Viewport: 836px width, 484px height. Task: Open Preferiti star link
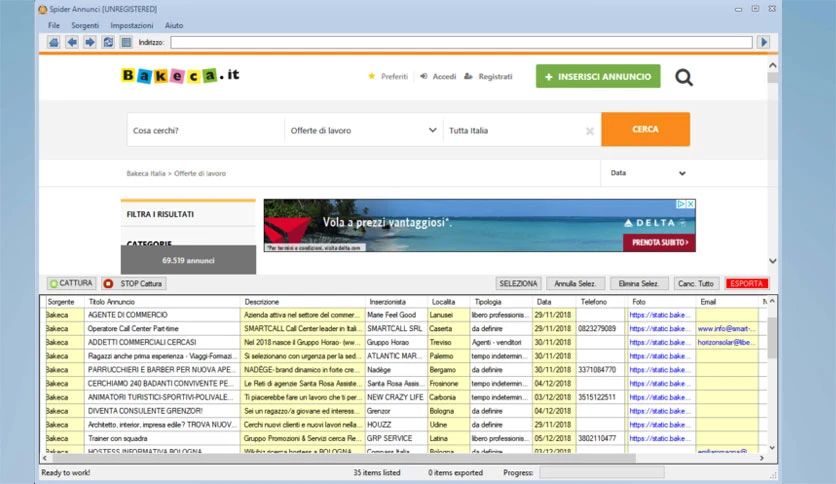coord(388,76)
